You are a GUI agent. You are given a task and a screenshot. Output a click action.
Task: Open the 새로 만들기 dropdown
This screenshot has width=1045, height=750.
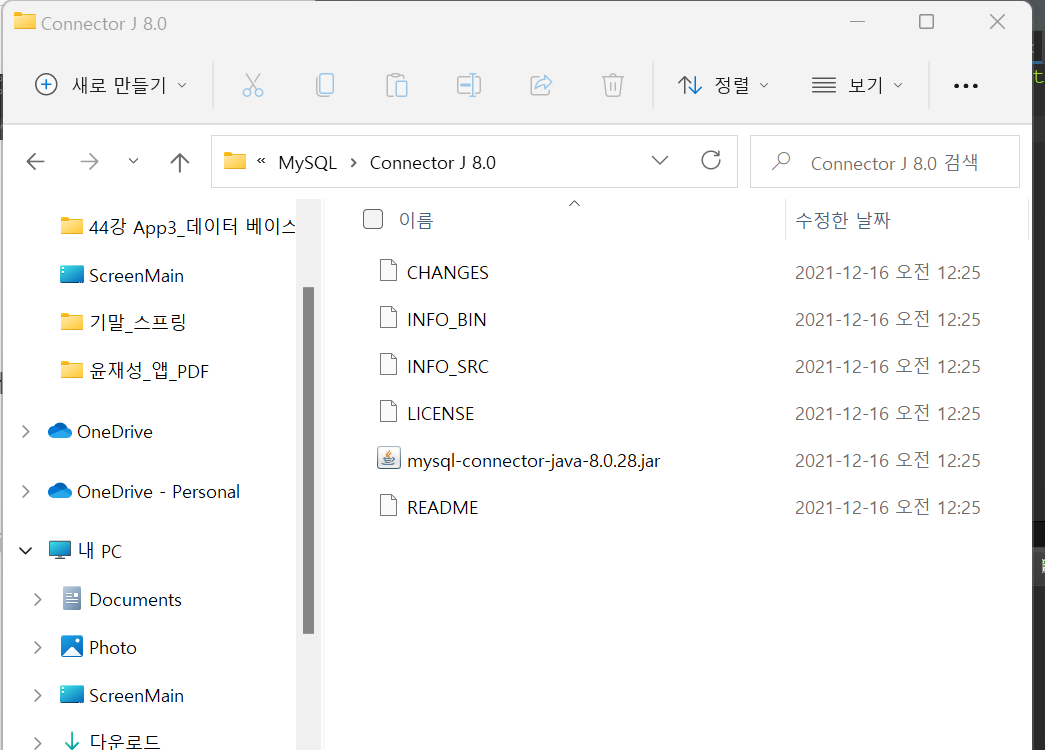point(111,85)
